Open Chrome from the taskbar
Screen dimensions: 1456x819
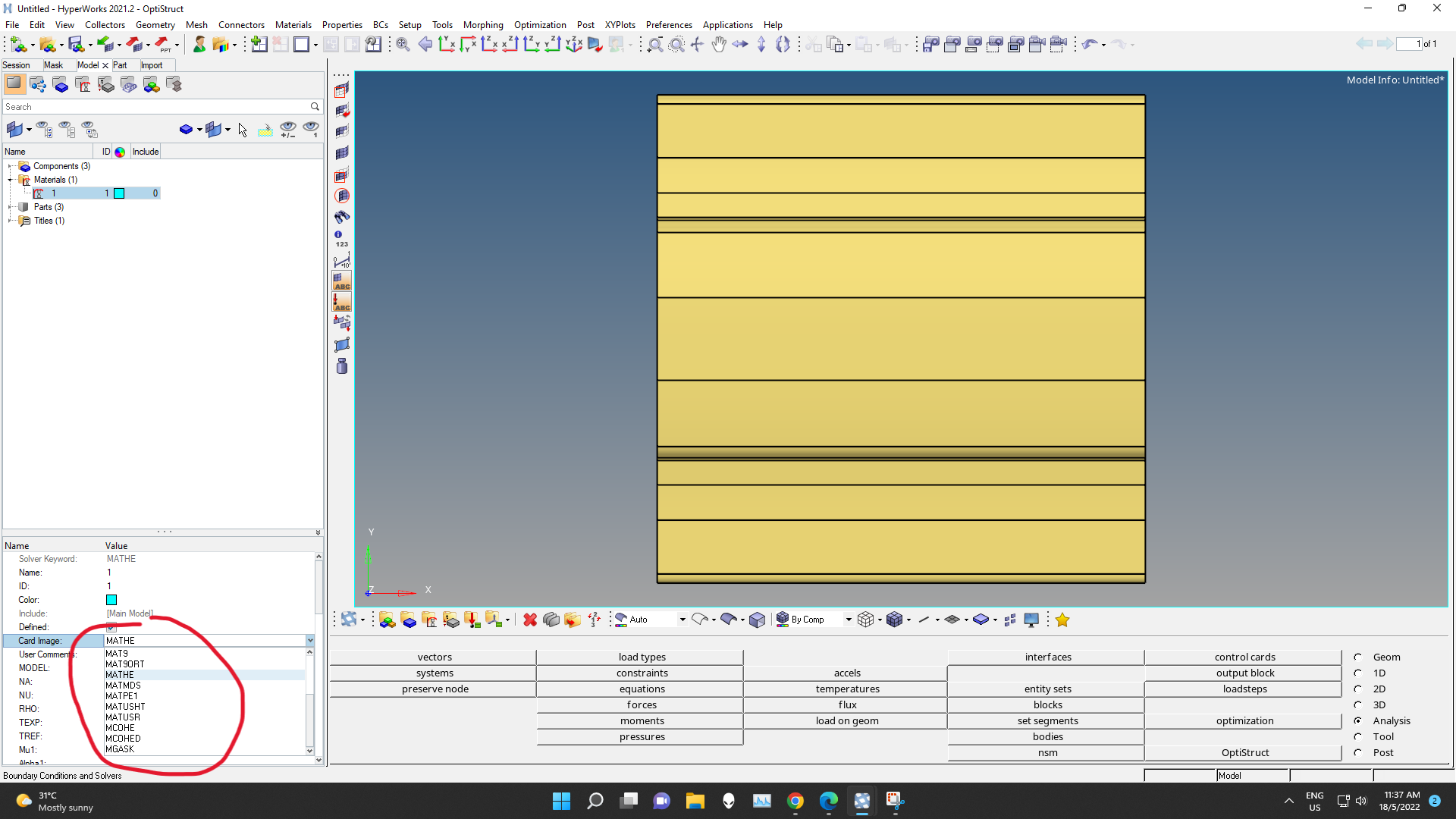795,800
